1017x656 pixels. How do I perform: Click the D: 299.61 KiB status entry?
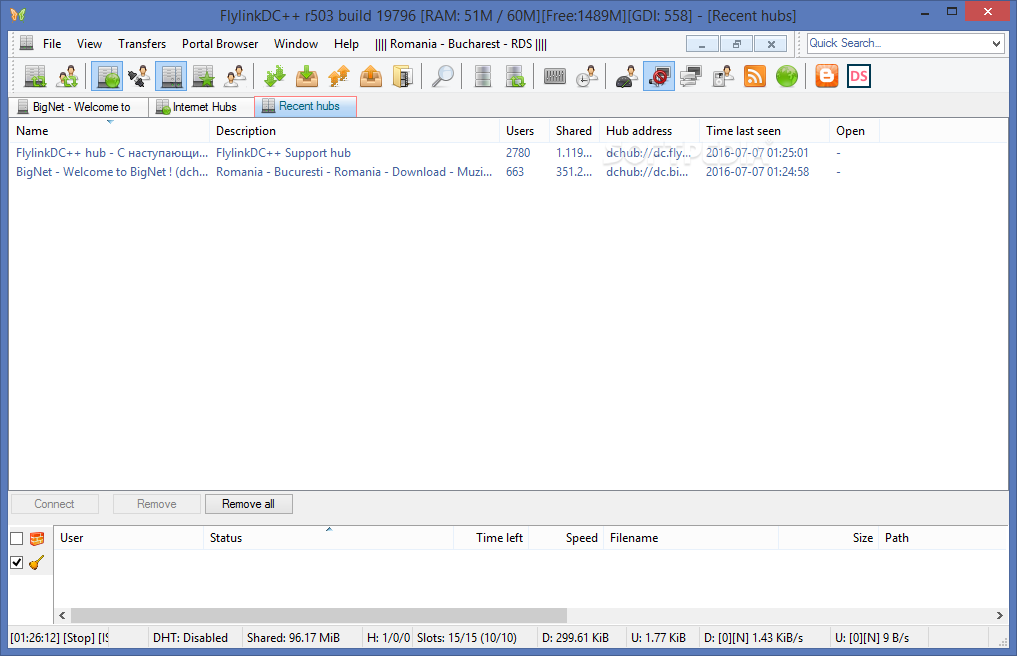(581, 638)
